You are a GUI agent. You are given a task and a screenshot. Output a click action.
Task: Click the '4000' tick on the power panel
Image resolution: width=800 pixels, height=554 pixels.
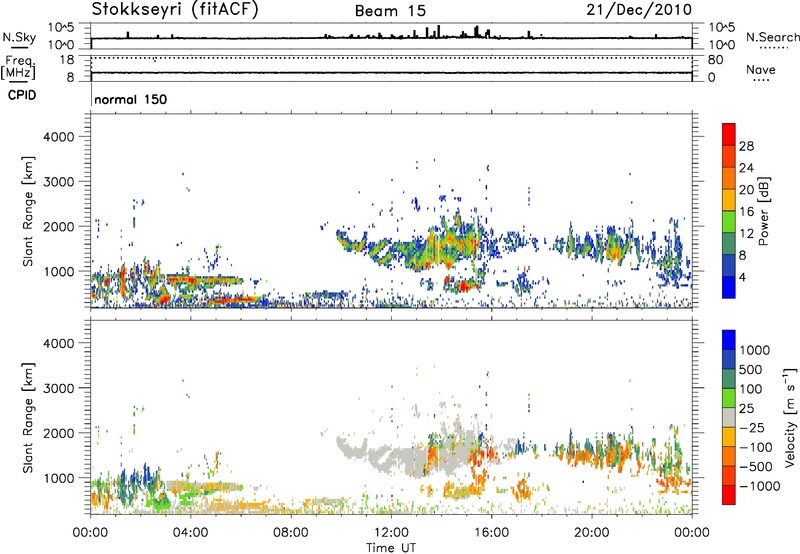point(59,137)
